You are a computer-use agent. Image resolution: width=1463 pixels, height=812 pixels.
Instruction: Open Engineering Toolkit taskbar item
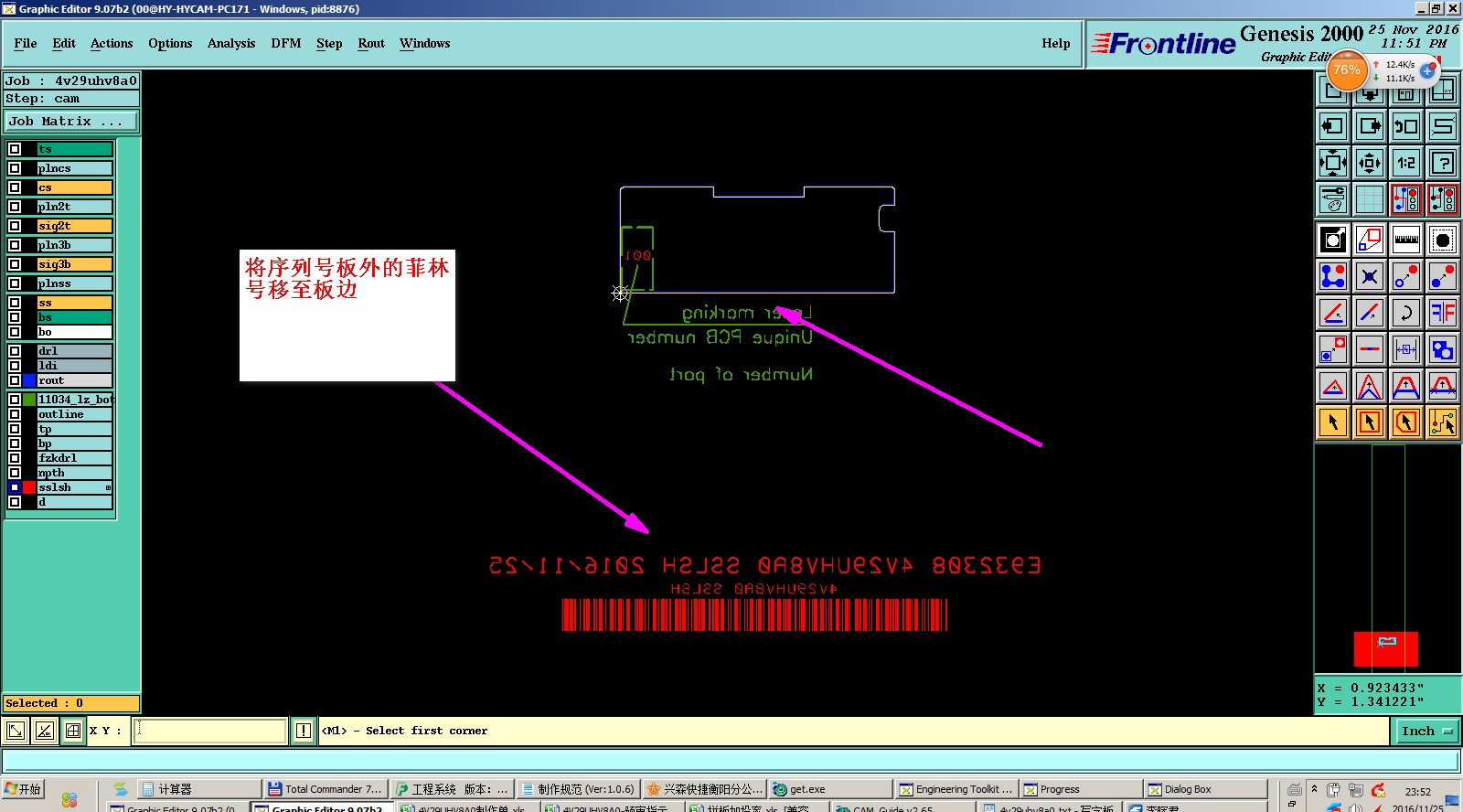point(956,789)
